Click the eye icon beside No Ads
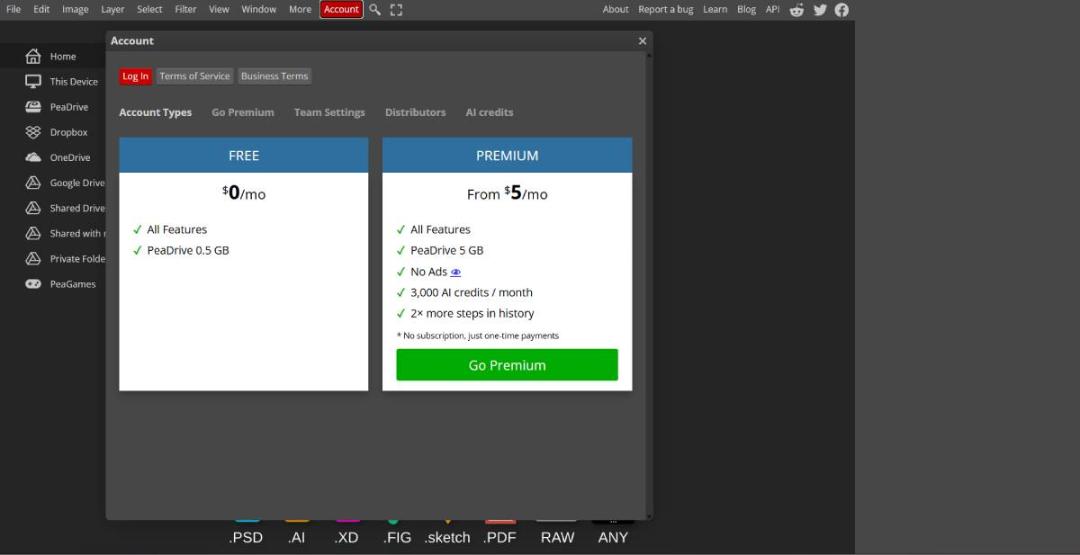The height and width of the screenshot is (555, 1080). pyautogui.click(x=455, y=272)
